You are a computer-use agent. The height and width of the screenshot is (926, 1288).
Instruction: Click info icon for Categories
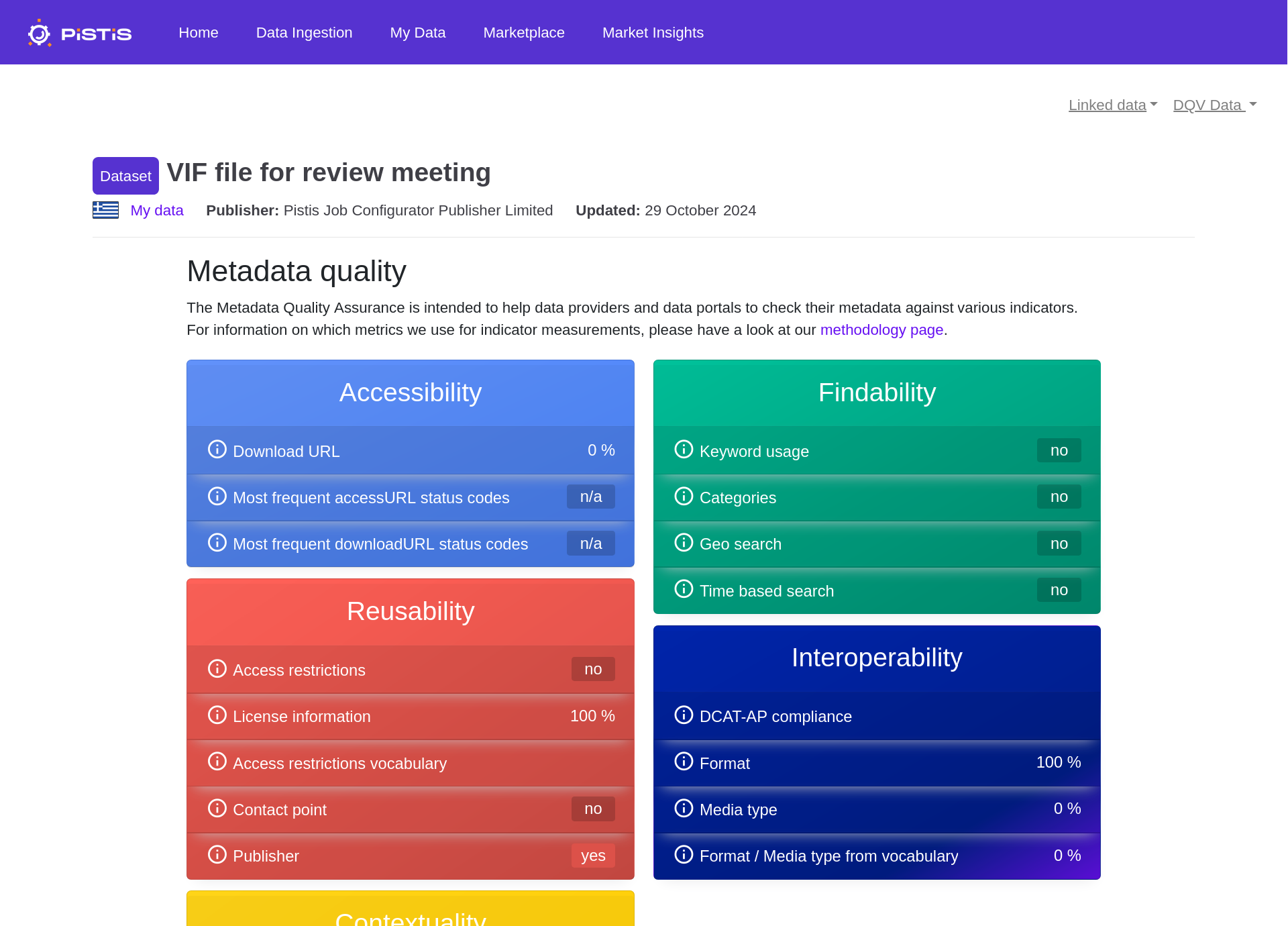[684, 496]
